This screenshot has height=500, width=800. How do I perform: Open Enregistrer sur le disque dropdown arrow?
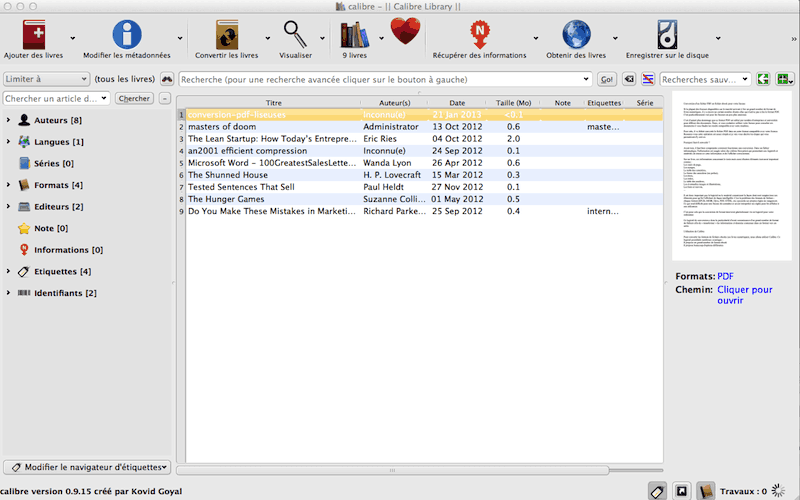(x=718, y=38)
